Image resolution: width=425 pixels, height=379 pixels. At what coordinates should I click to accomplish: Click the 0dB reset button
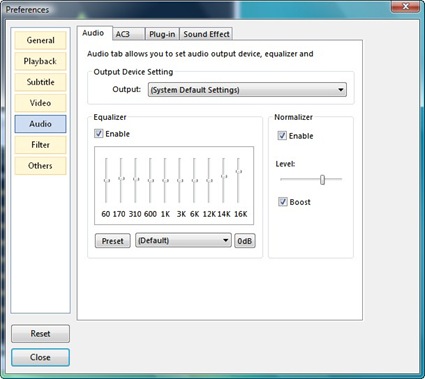(x=245, y=241)
